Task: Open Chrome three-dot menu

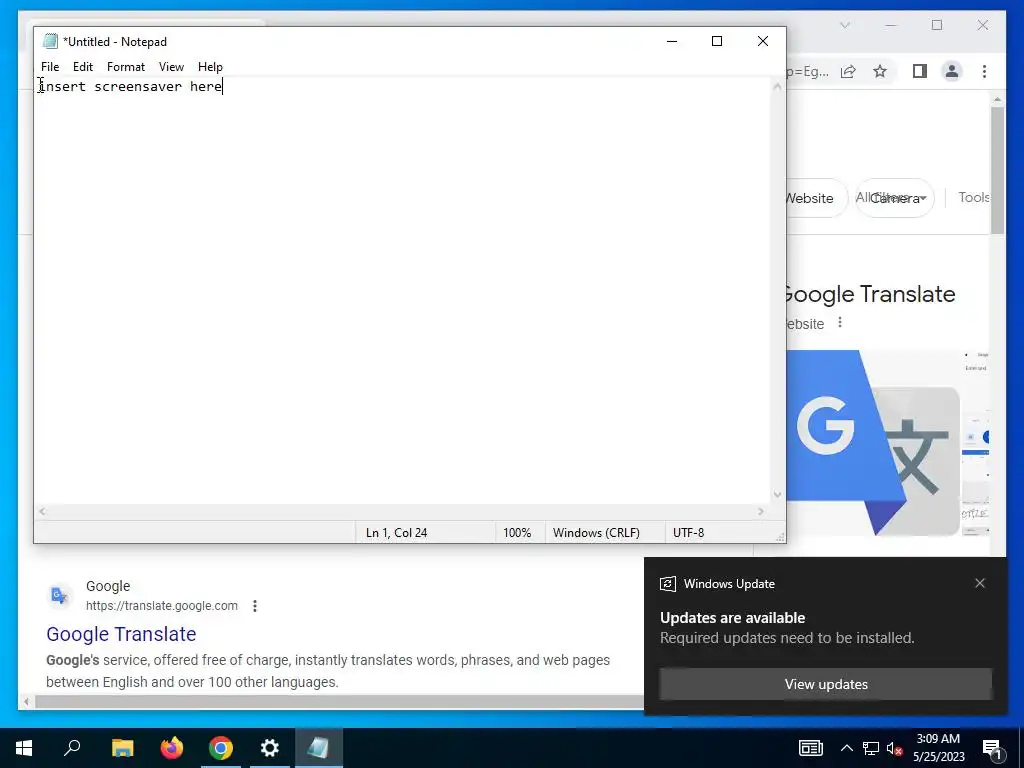Action: [984, 71]
